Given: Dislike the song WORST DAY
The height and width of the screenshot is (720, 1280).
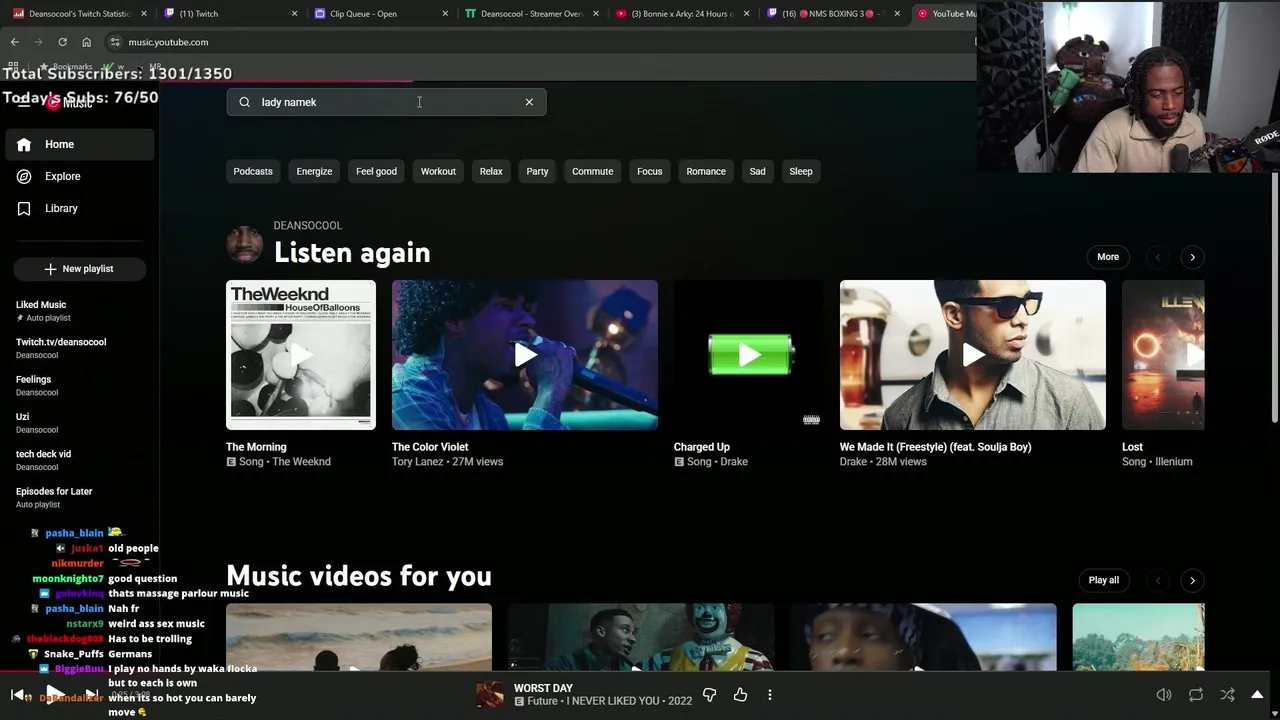Looking at the screenshot, I should (709, 695).
